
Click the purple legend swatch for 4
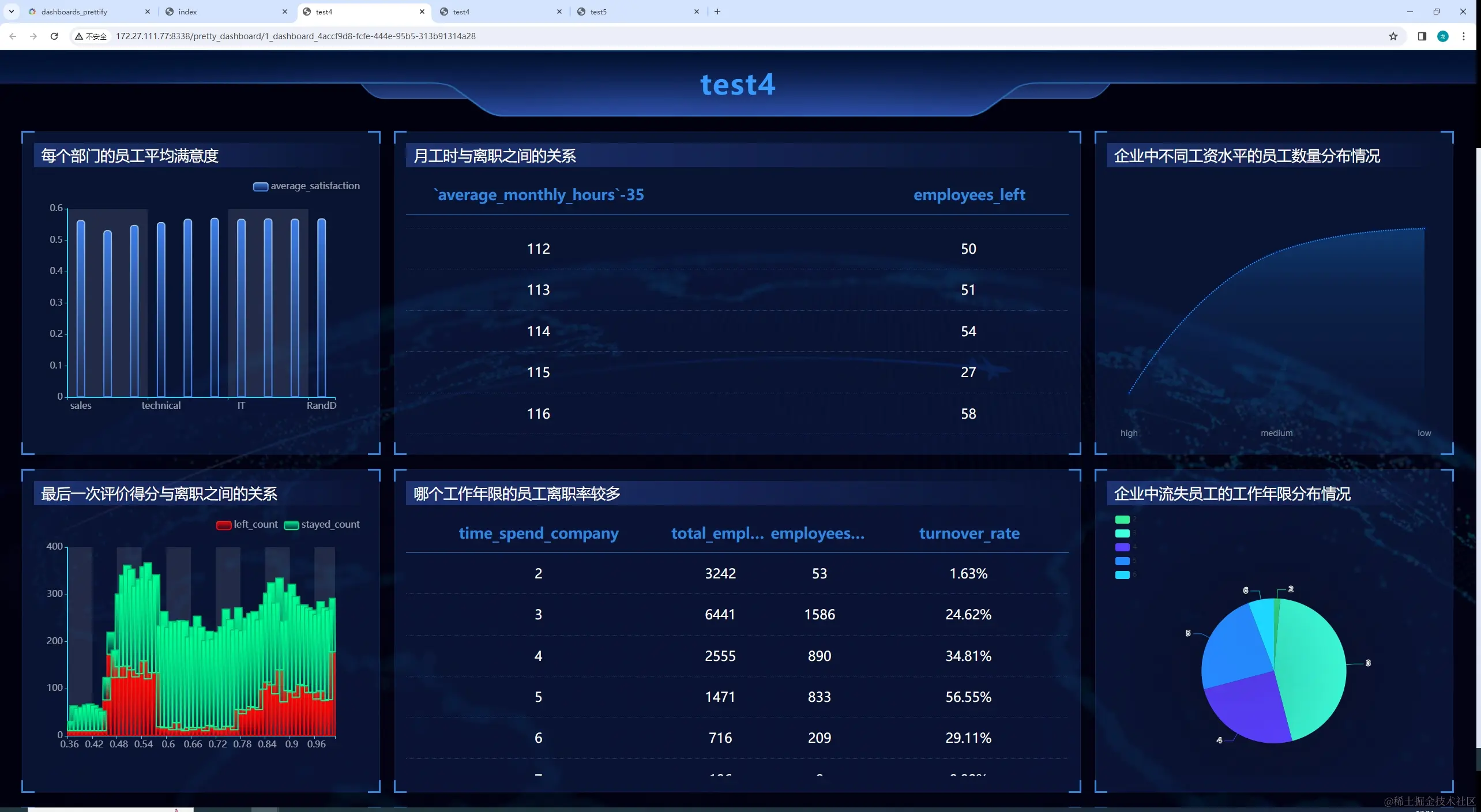[x=1122, y=547]
